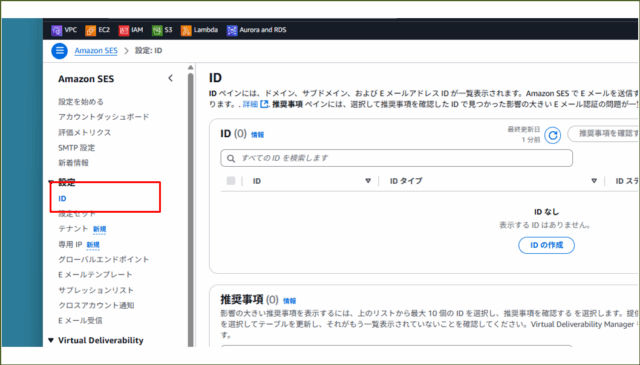Image resolution: width=640 pixels, height=365 pixels.
Task: Open the 情報 link beside 推奨事項 (0)
Action: point(289,301)
